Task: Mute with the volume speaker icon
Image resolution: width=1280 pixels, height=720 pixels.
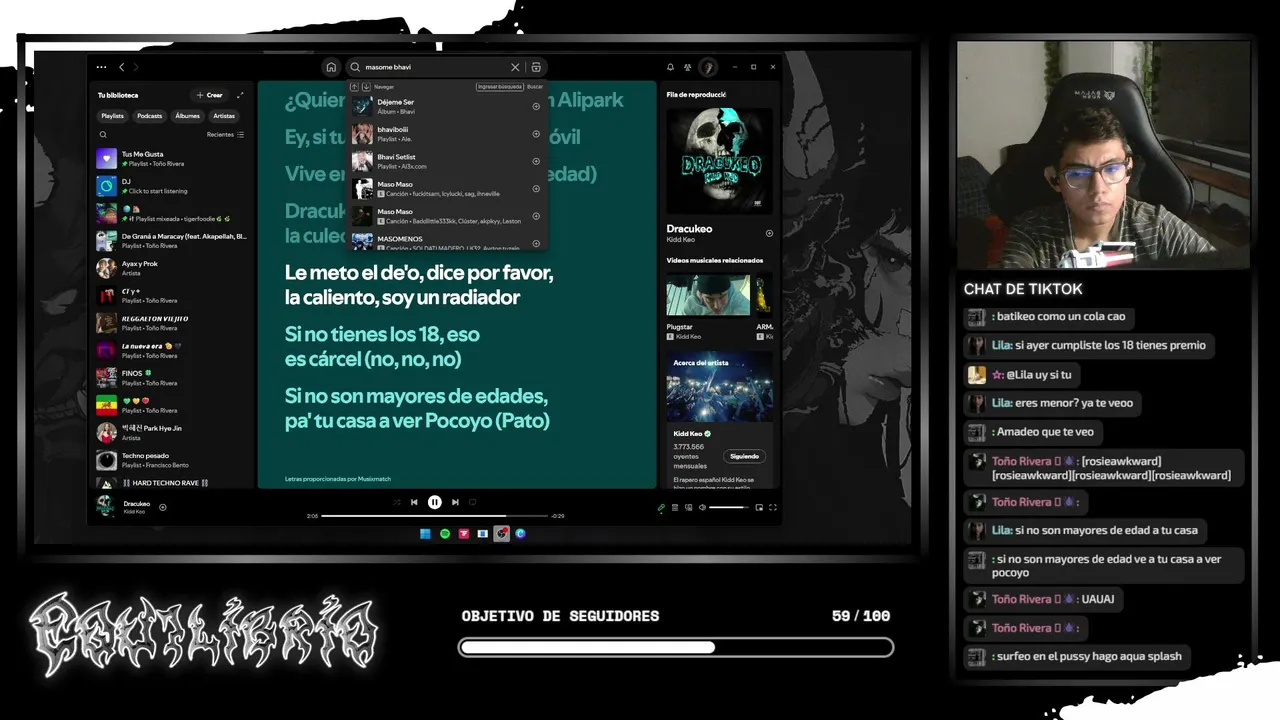Action: (702, 507)
